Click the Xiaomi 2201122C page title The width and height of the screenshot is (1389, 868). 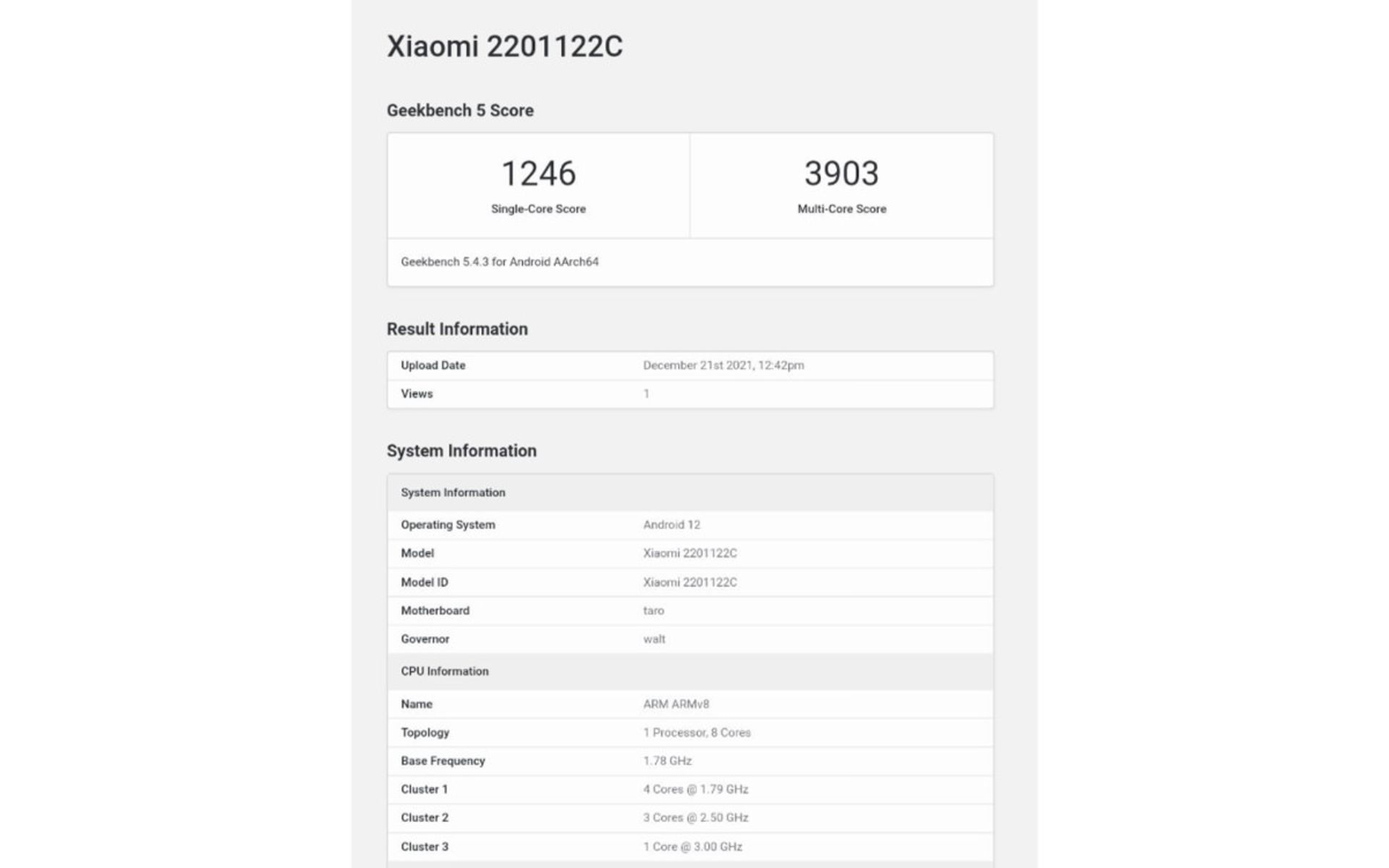(504, 46)
